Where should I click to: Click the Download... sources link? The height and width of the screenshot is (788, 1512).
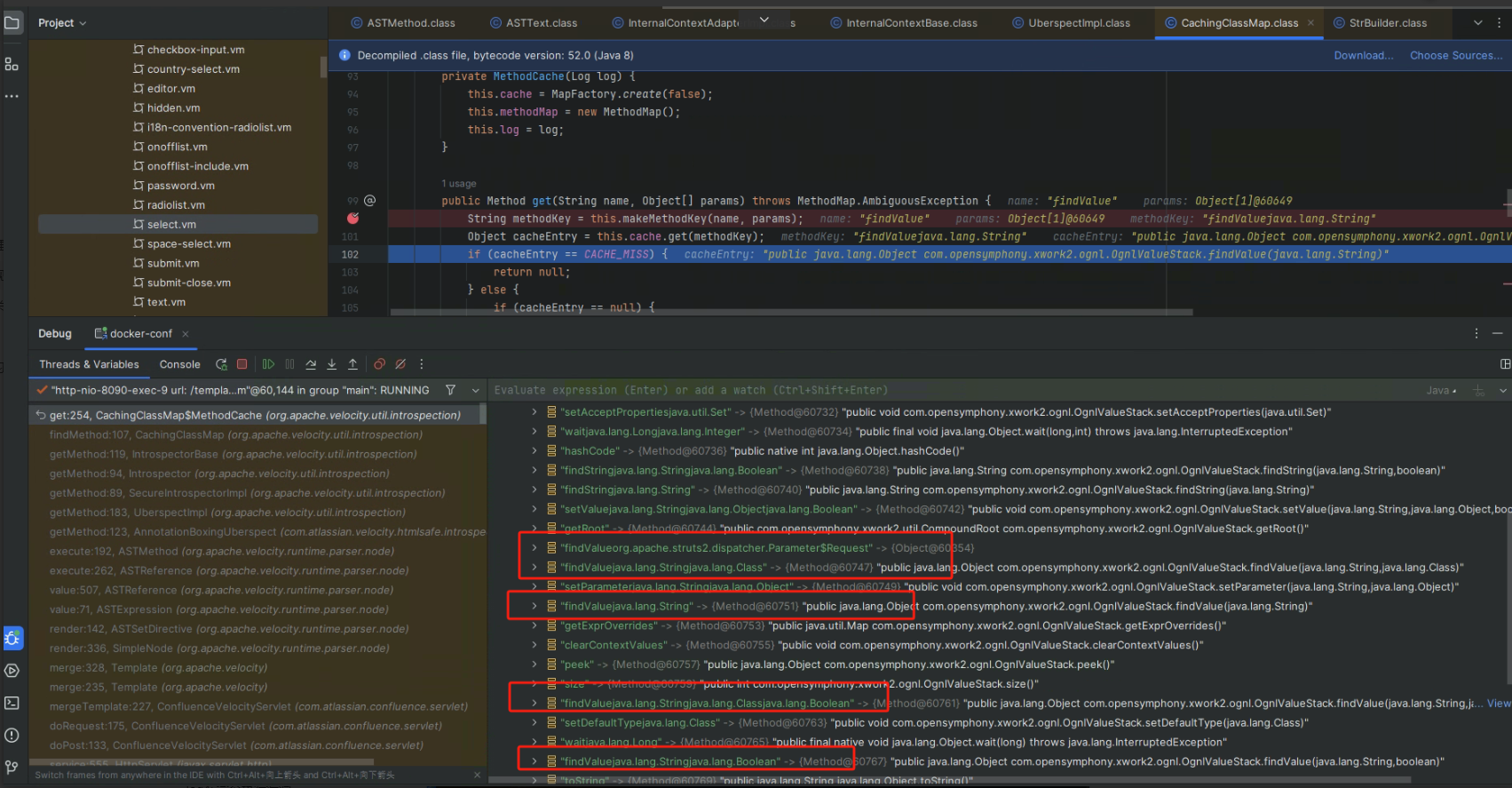tap(1364, 55)
